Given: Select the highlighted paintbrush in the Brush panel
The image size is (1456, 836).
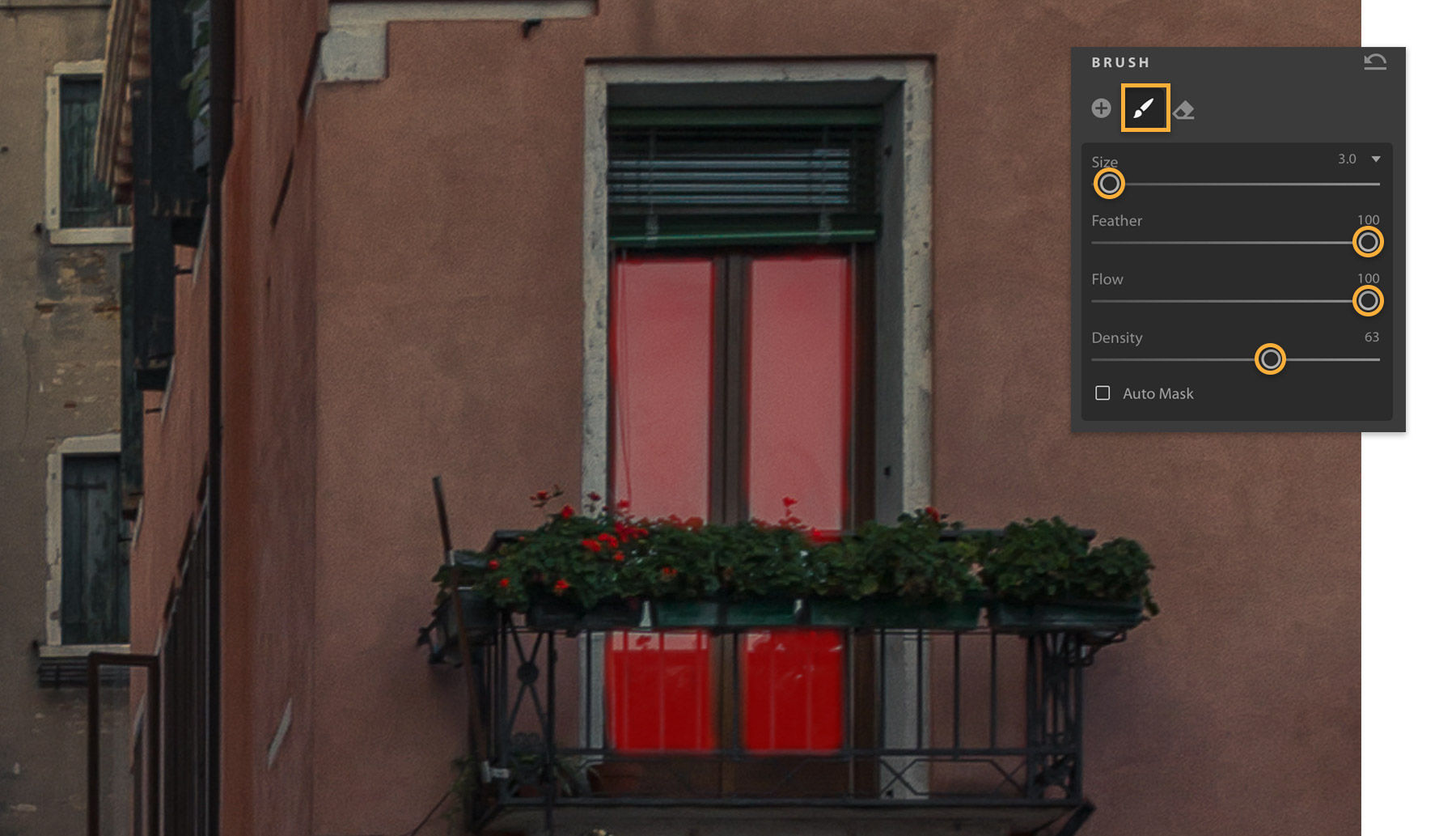Looking at the screenshot, I should coord(1144,110).
